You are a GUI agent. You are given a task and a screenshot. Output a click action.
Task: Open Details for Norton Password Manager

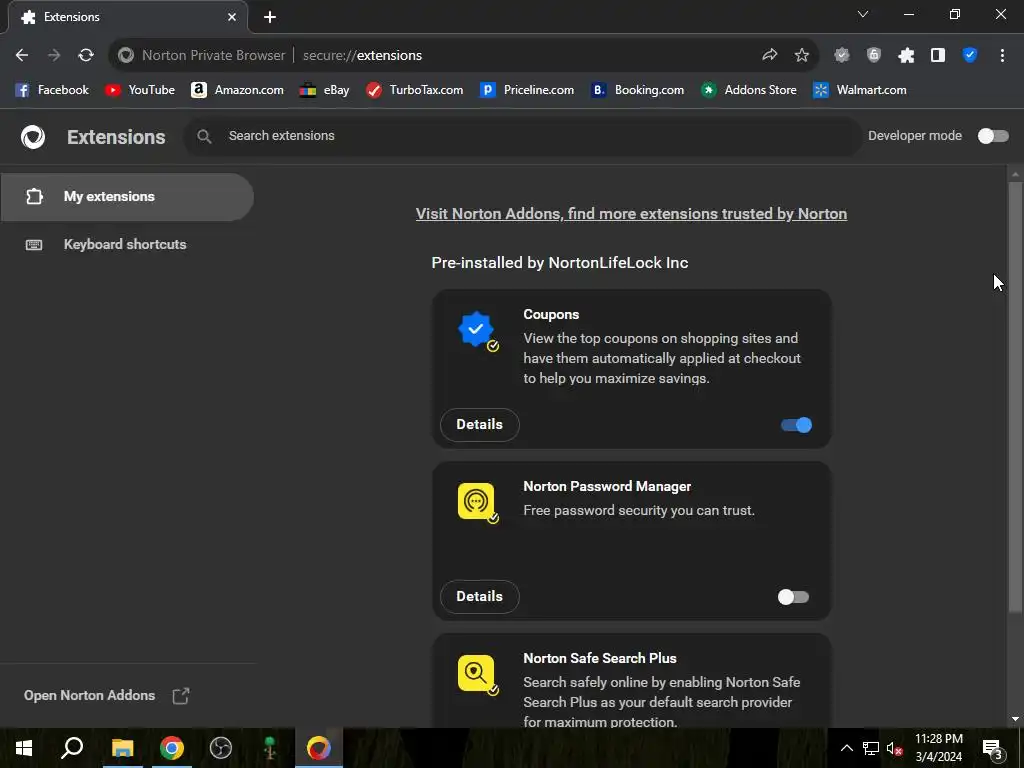point(479,596)
